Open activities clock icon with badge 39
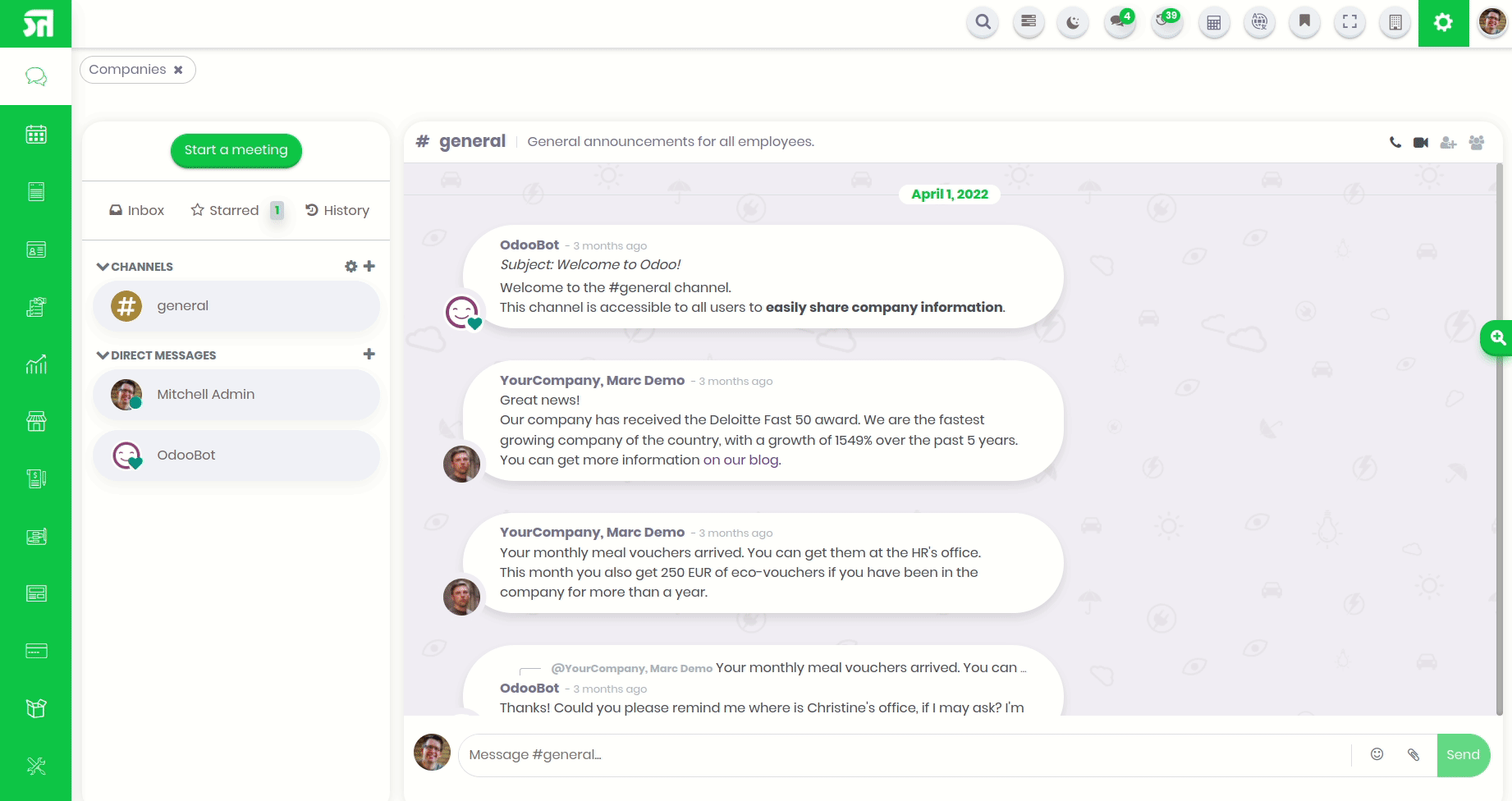Screen dimensions: 1512x801 point(1166,22)
